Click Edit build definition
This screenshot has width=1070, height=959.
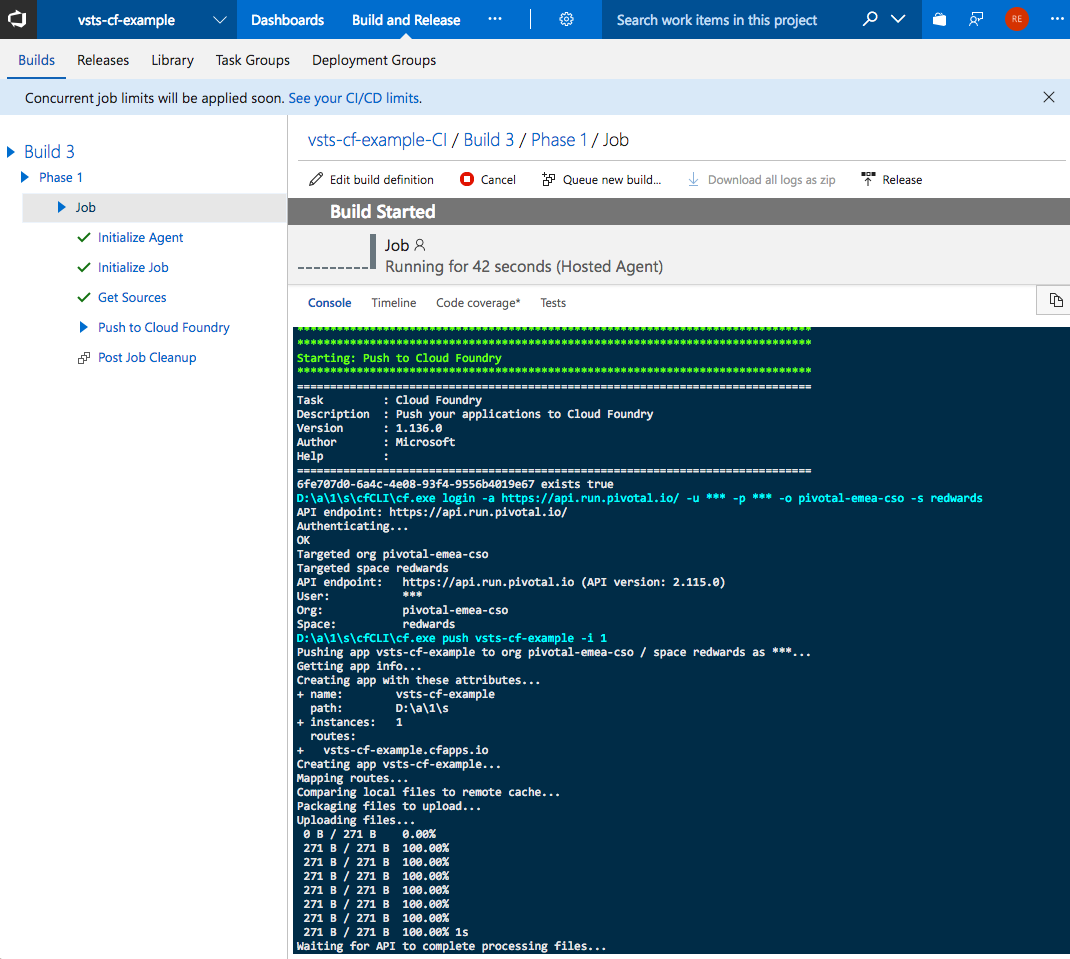[x=371, y=180]
